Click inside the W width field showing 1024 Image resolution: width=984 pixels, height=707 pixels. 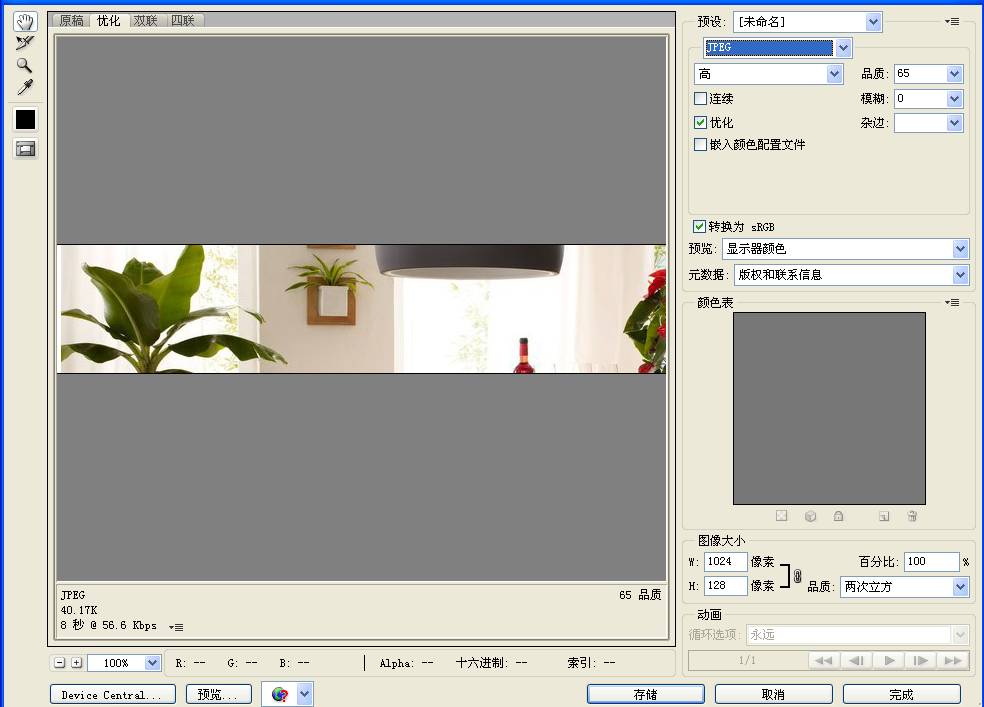724,561
